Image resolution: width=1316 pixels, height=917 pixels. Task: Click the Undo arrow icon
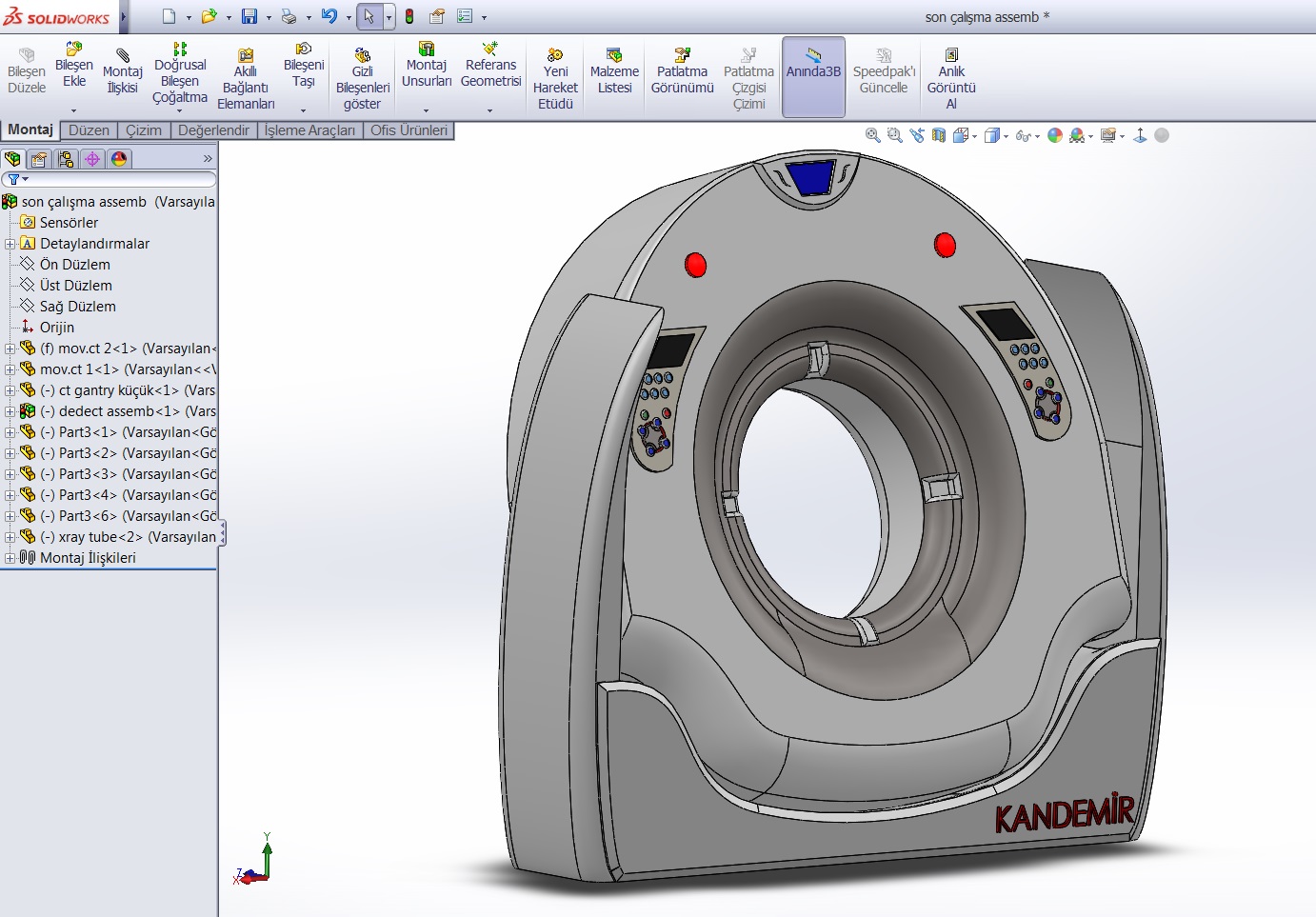(x=329, y=16)
